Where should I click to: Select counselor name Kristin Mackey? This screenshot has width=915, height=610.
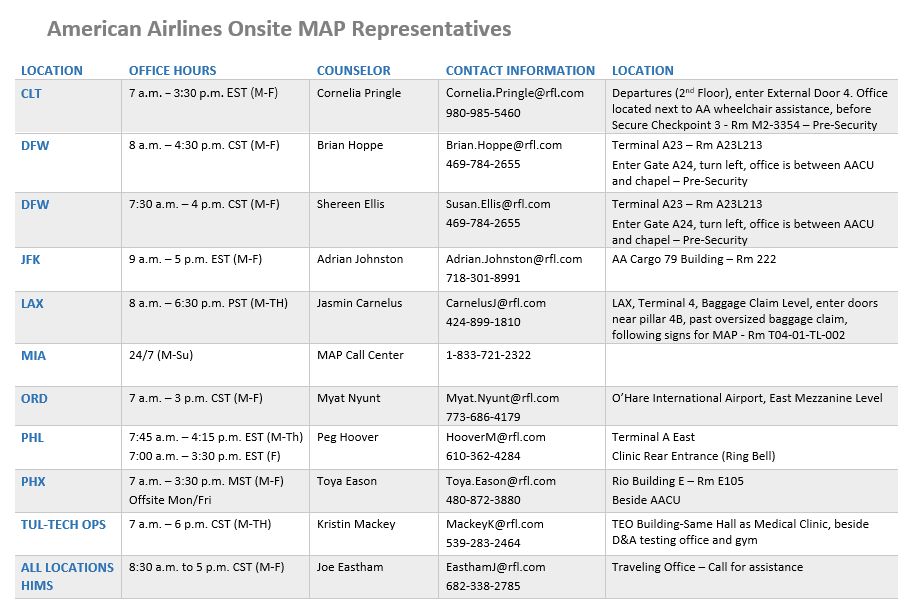pos(356,524)
